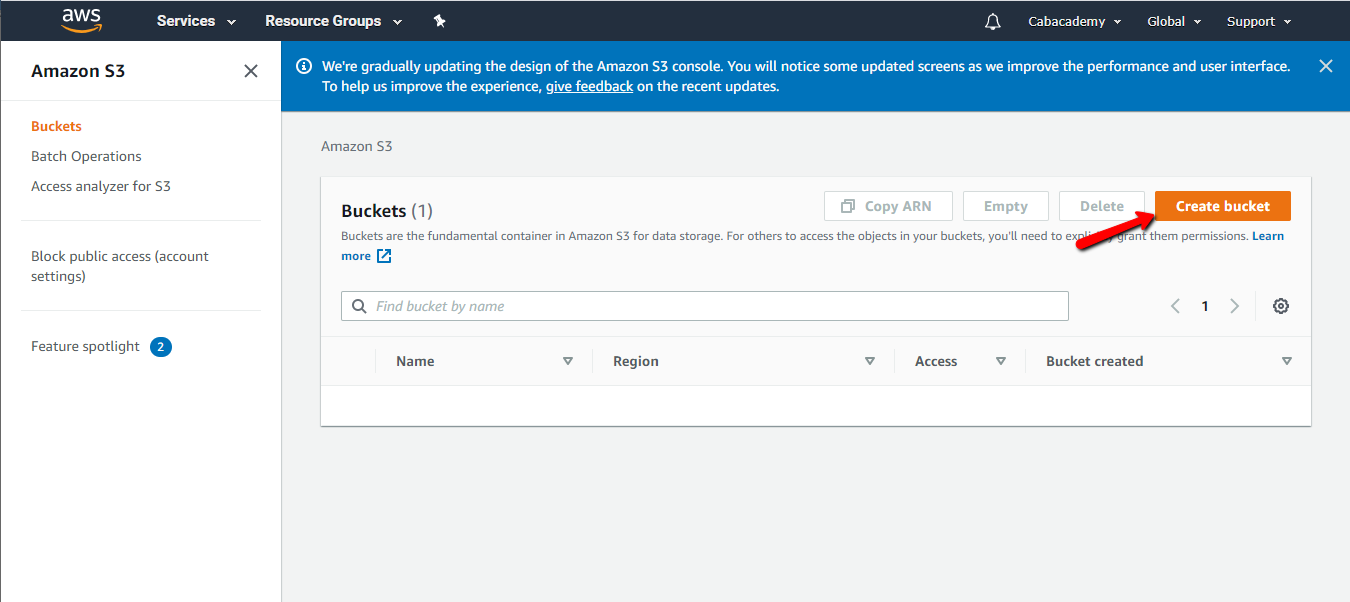
Task: Click the search magnifier icon
Action: click(359, 306)
